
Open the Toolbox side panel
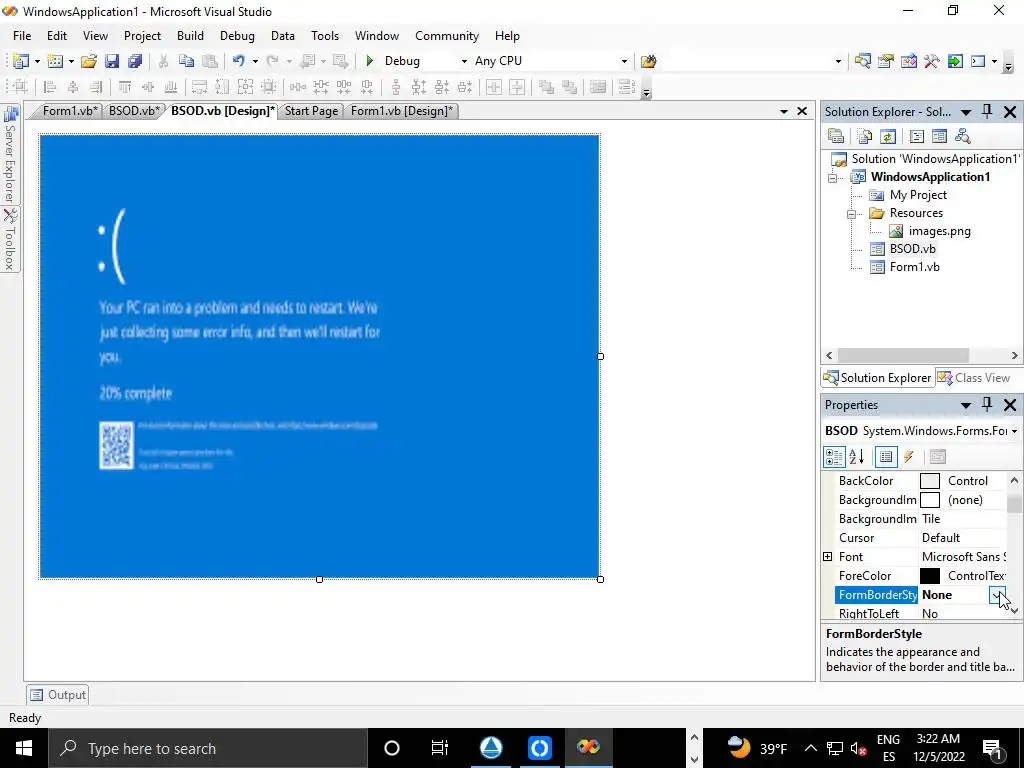click(10, 240)
